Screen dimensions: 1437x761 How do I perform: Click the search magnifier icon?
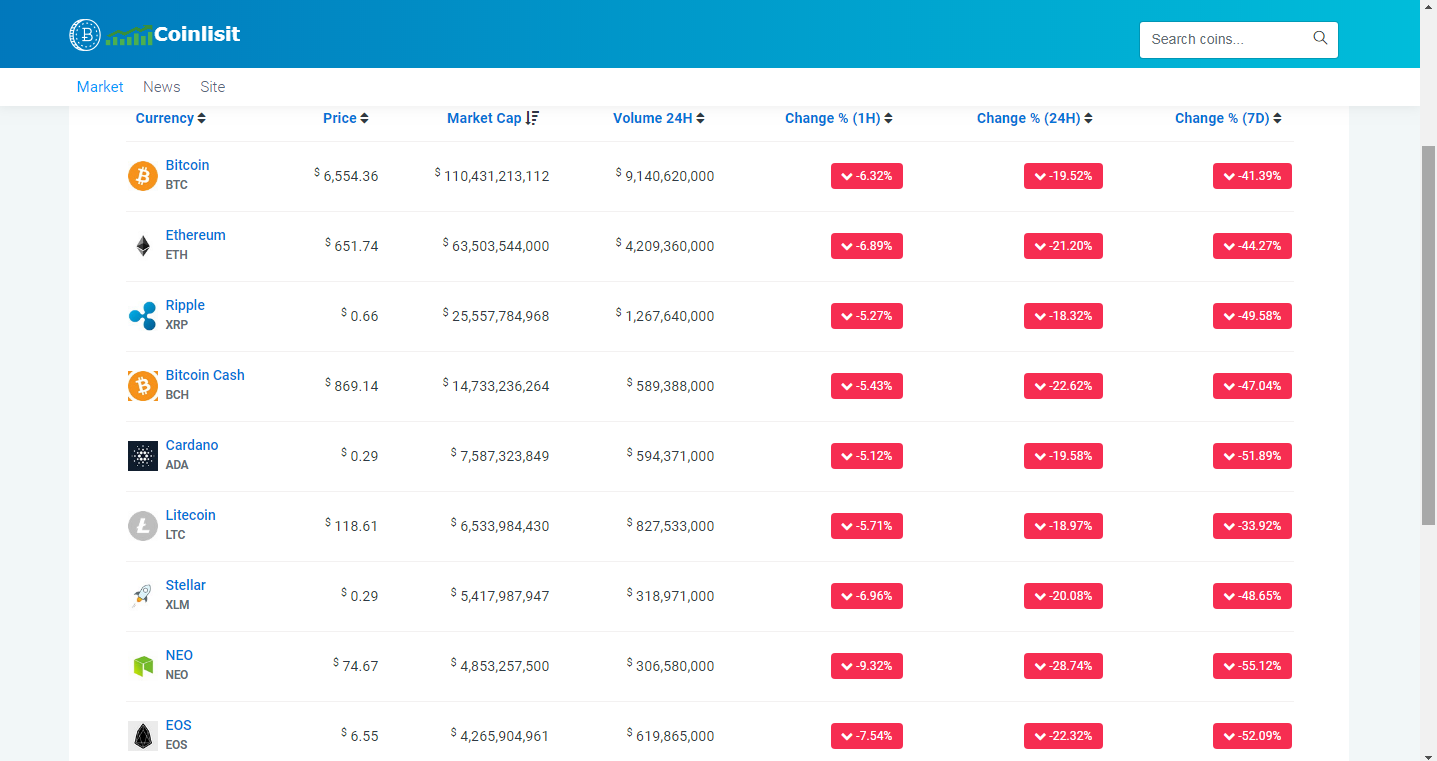click(1320, 39)
